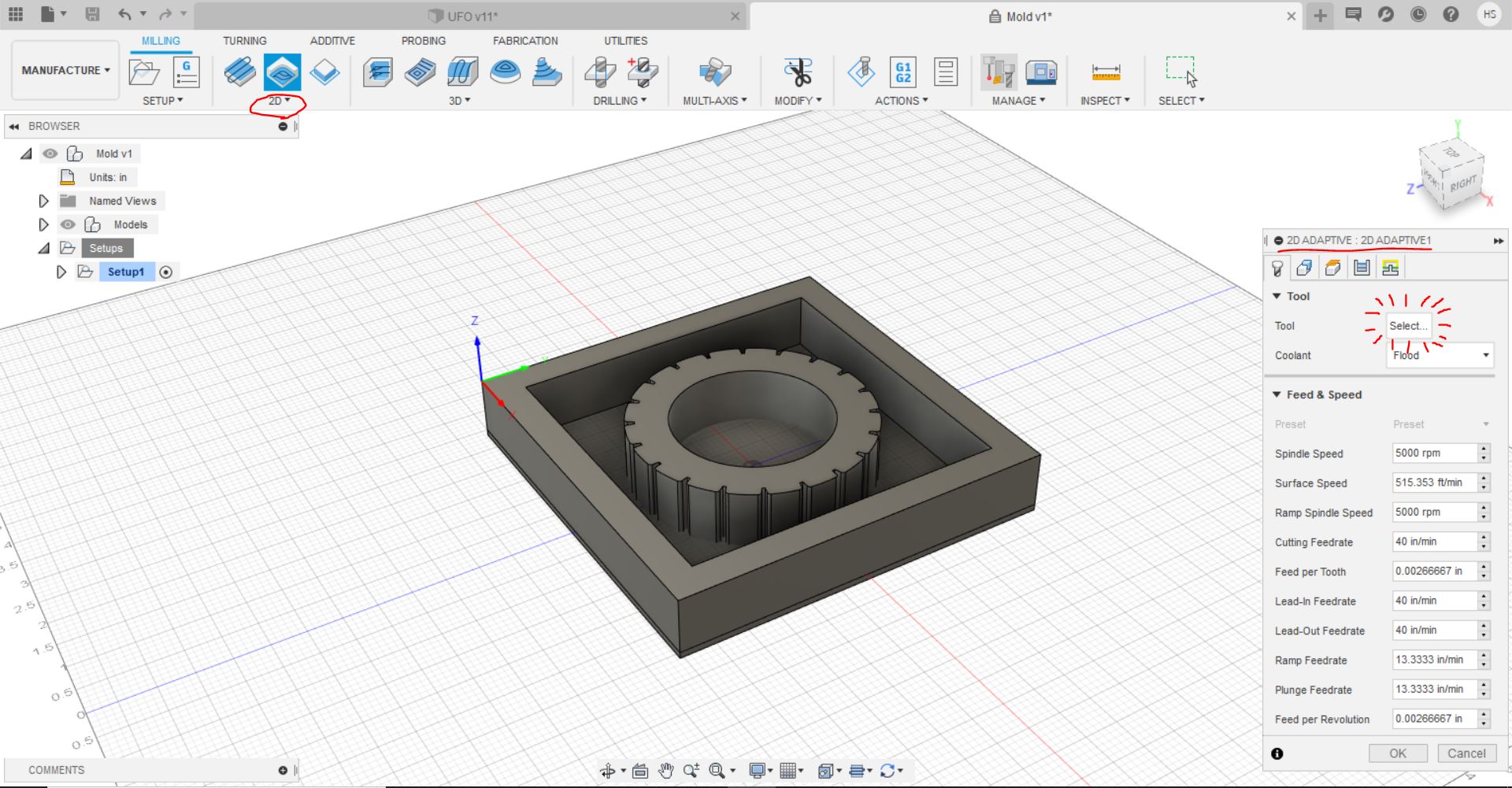Open the MANUFACTURE workspace dropdown

point(65,70)
